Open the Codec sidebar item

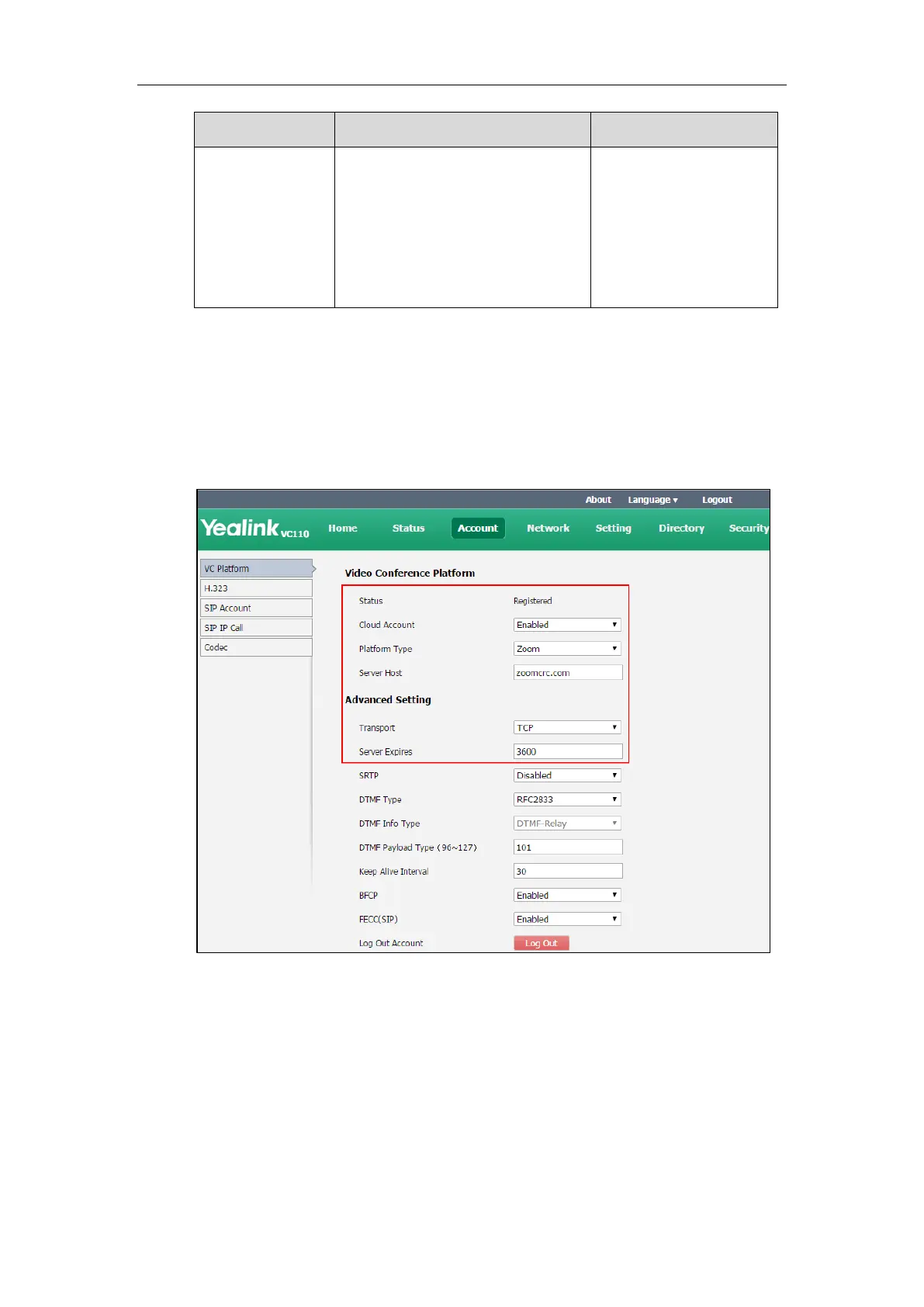257,647
